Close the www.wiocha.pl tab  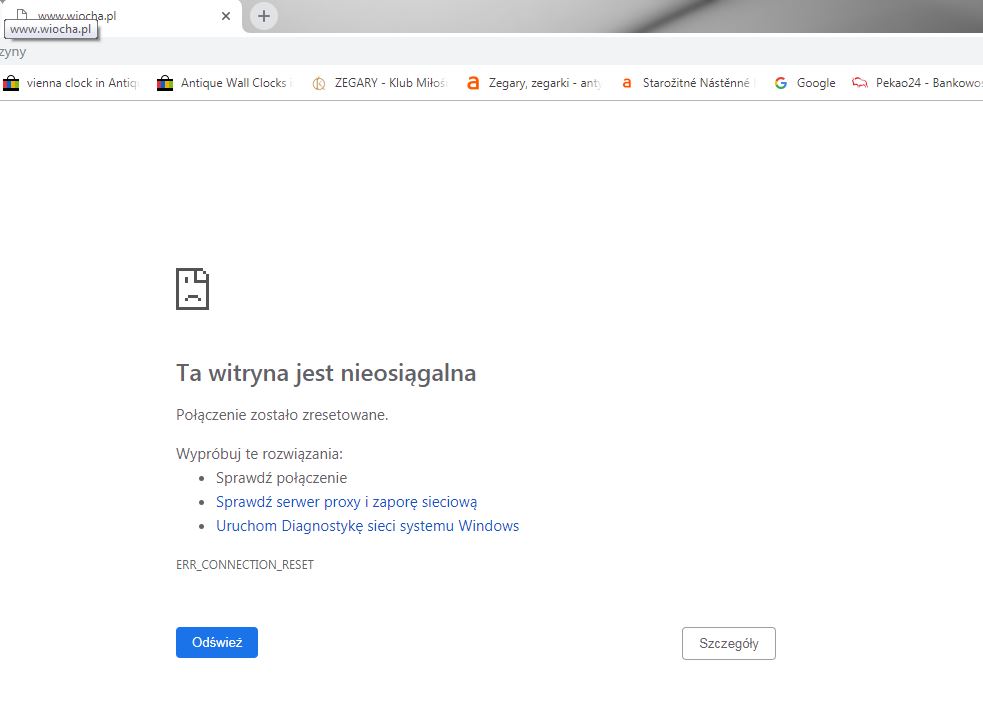(226, 16)
